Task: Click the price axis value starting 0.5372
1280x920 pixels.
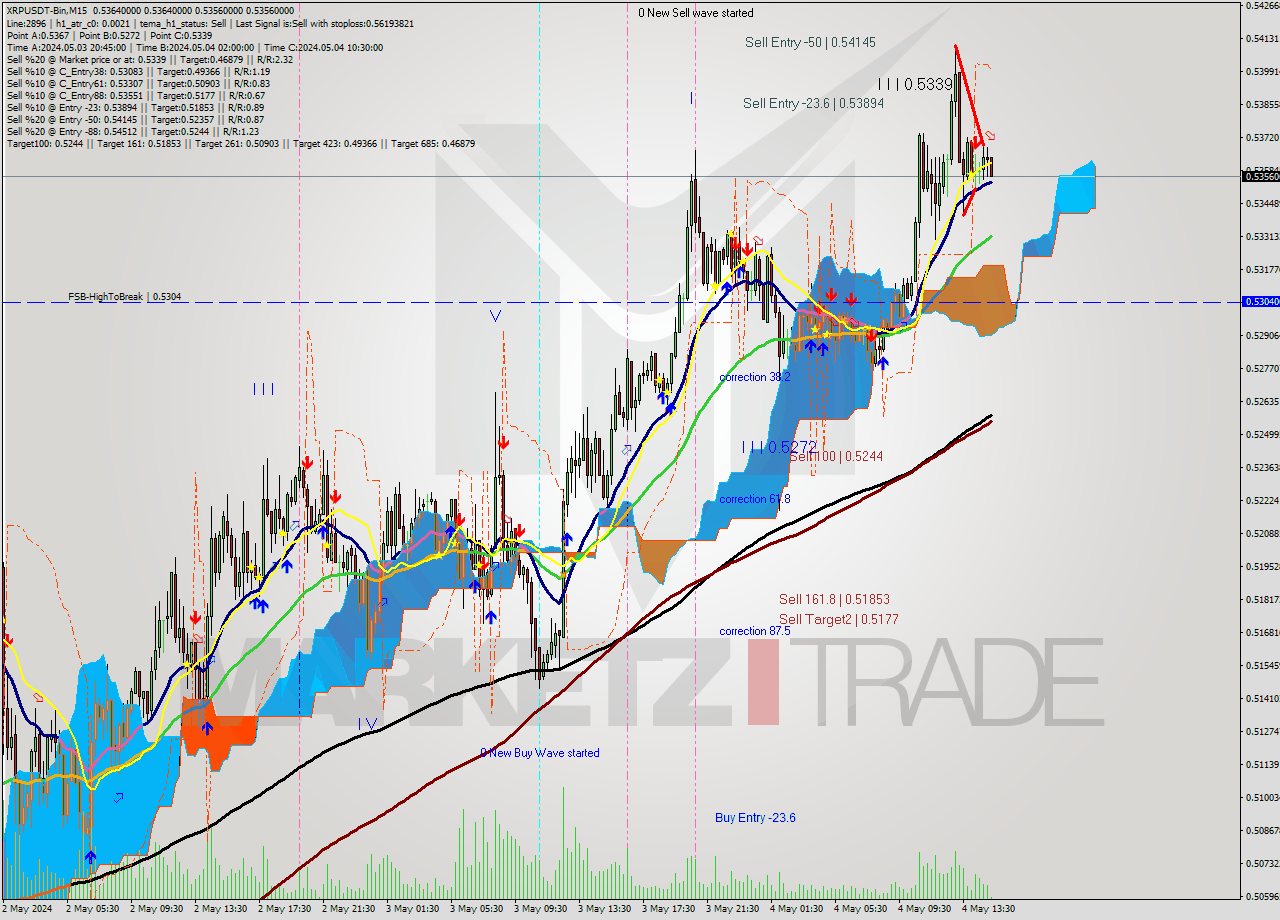Action: click(x=1262, y=137)
